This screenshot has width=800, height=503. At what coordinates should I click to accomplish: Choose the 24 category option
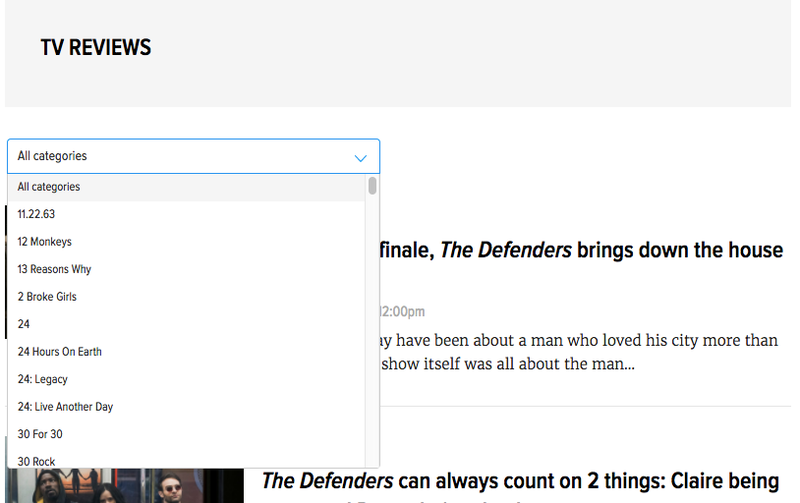[187, 324]
